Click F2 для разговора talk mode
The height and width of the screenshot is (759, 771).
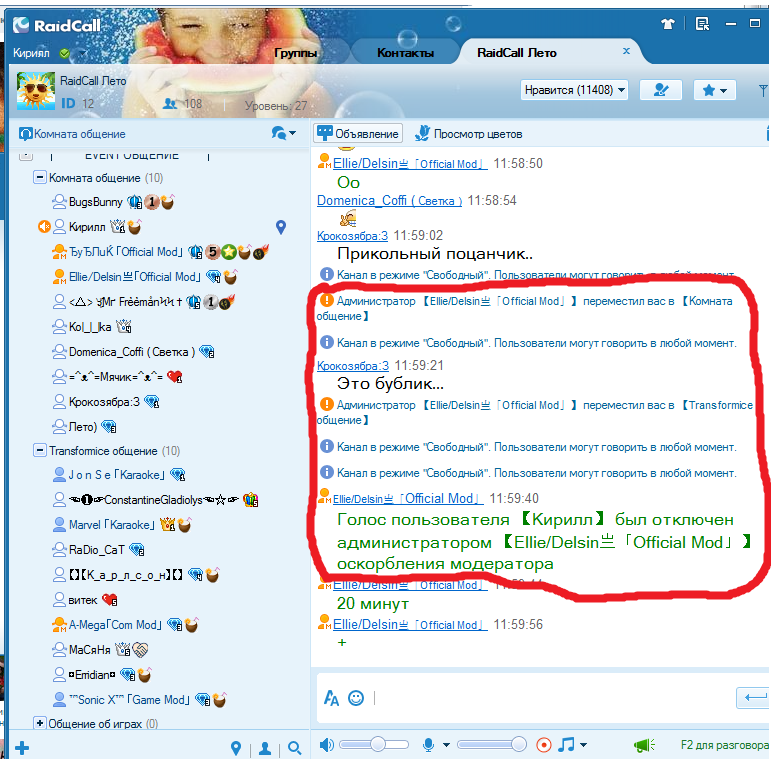724,745
